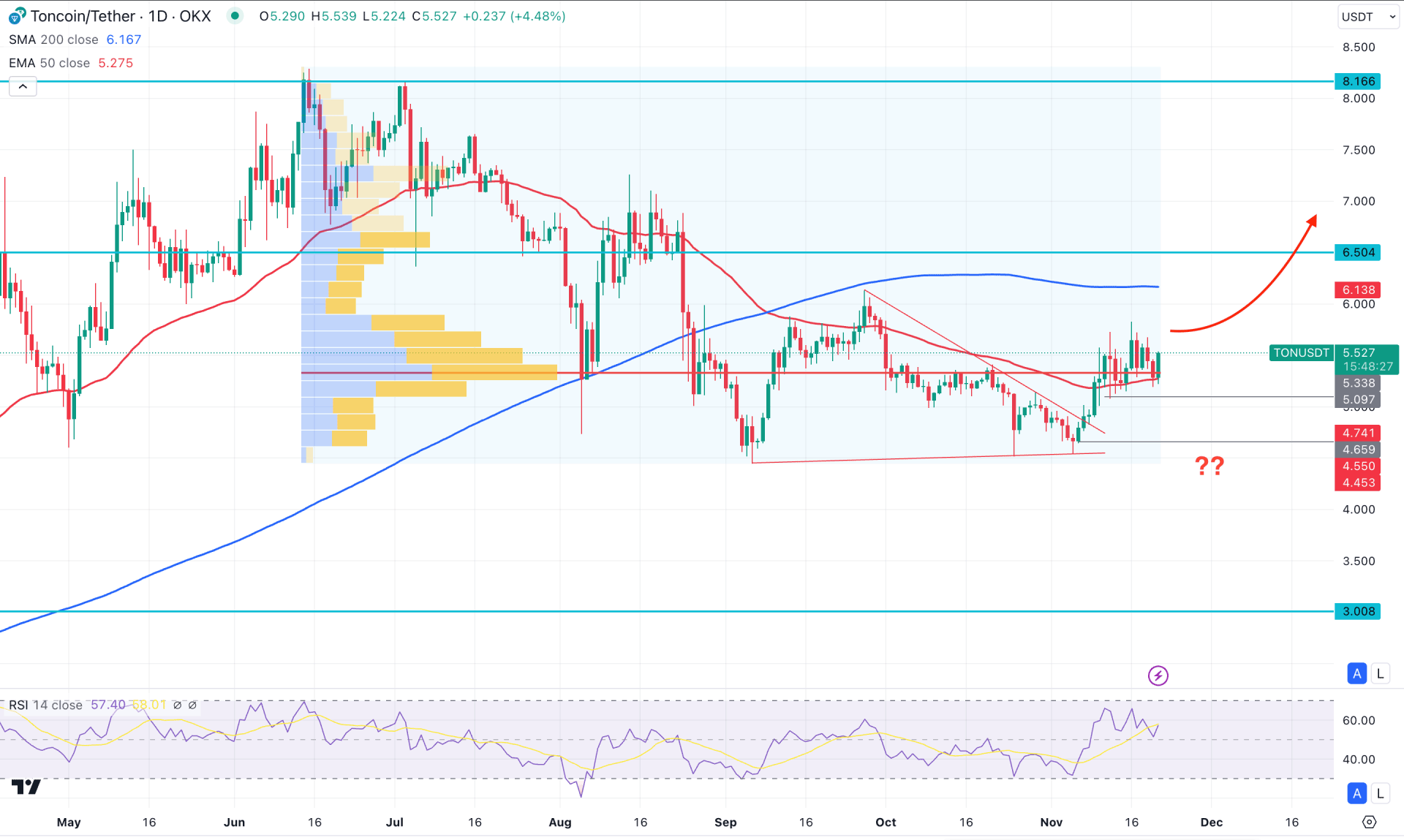
Task: Click the green market status dot
Action: pos(234,15)
